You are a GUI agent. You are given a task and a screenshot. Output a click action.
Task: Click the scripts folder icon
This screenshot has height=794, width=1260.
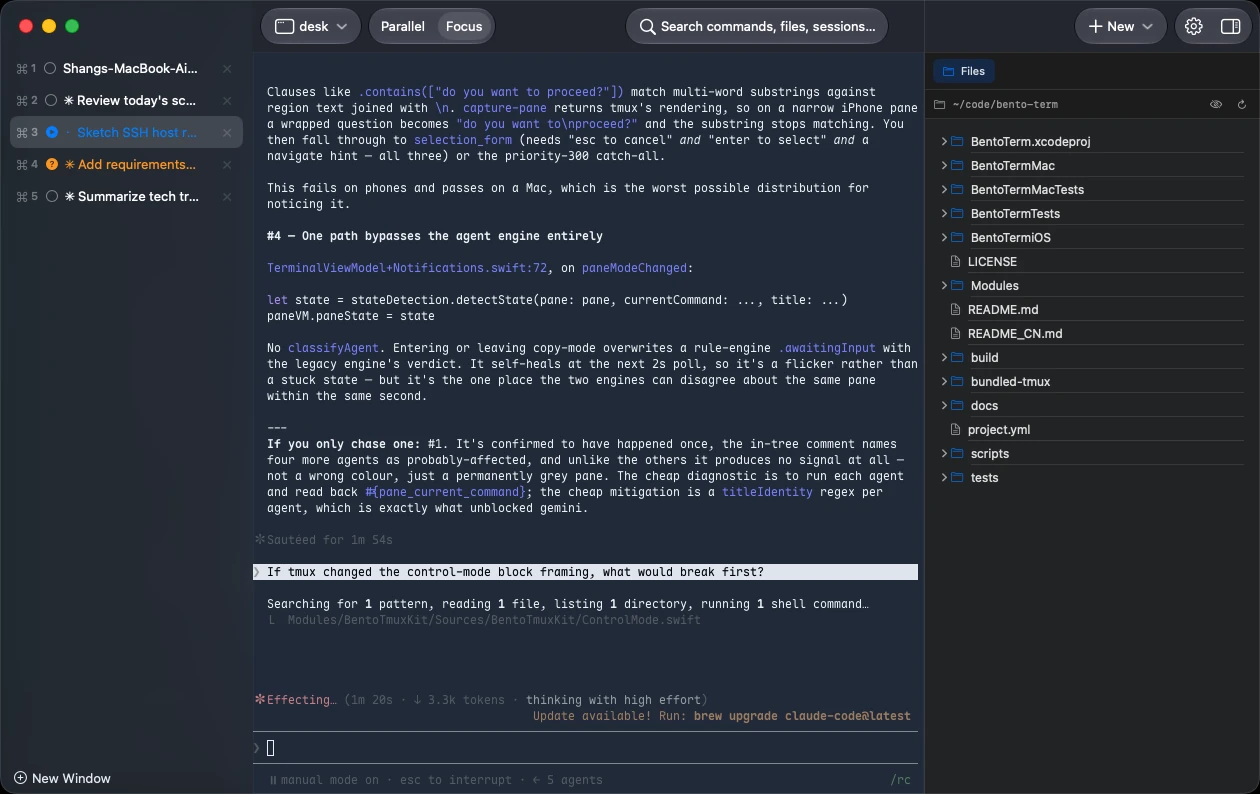pyautogui.click(x=957, y=453)
